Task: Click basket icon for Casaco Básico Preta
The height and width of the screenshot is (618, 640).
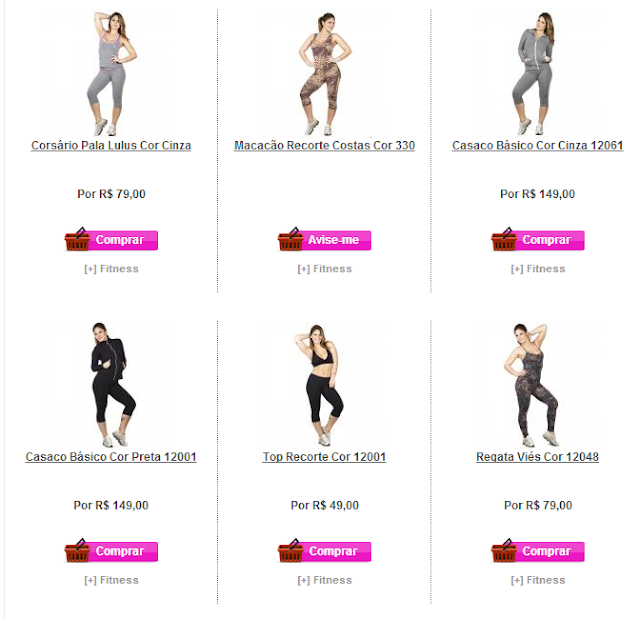Action: pyautogui.click(x=77, y=551)
